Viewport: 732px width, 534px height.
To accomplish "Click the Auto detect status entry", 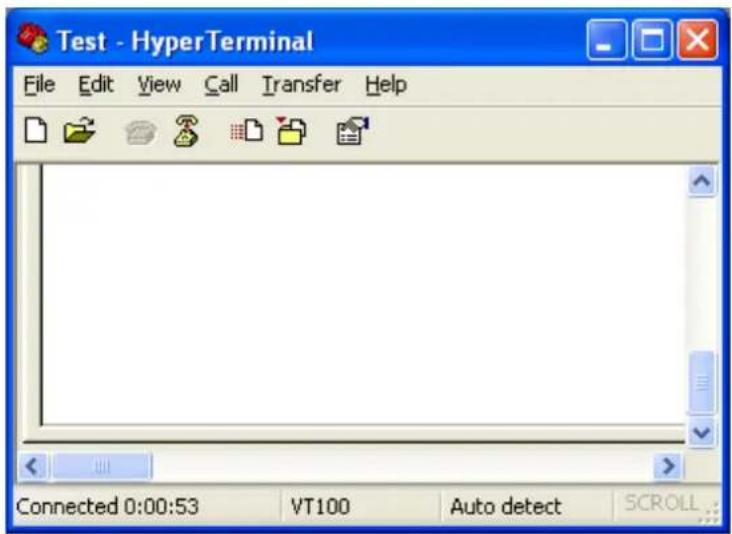I will [506, 506].
